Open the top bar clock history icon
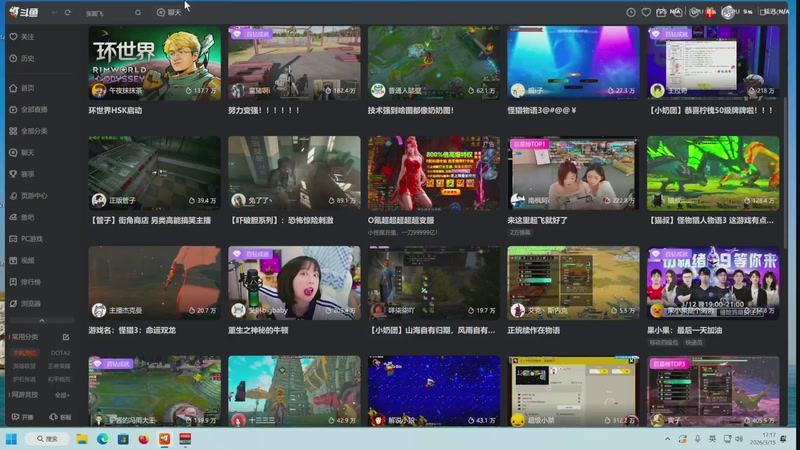 (x=631, y=12)
